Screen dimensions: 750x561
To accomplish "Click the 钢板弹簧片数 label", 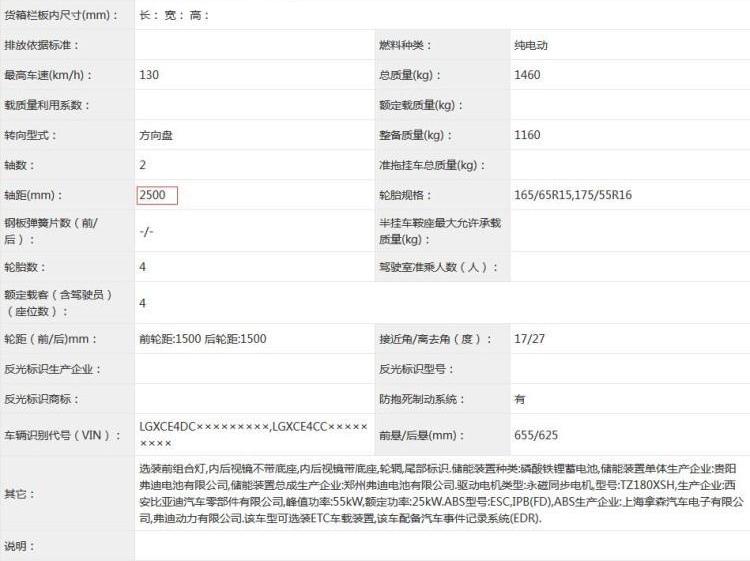I will coord(51,231).
